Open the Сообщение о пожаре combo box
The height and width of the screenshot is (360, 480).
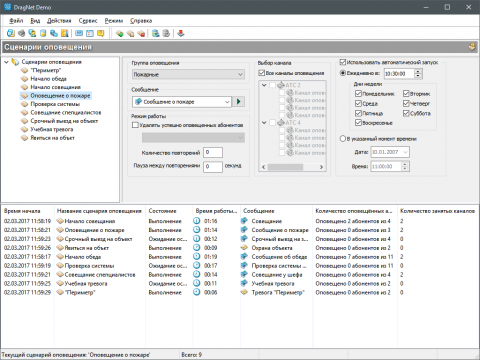(x=182, y=102)
